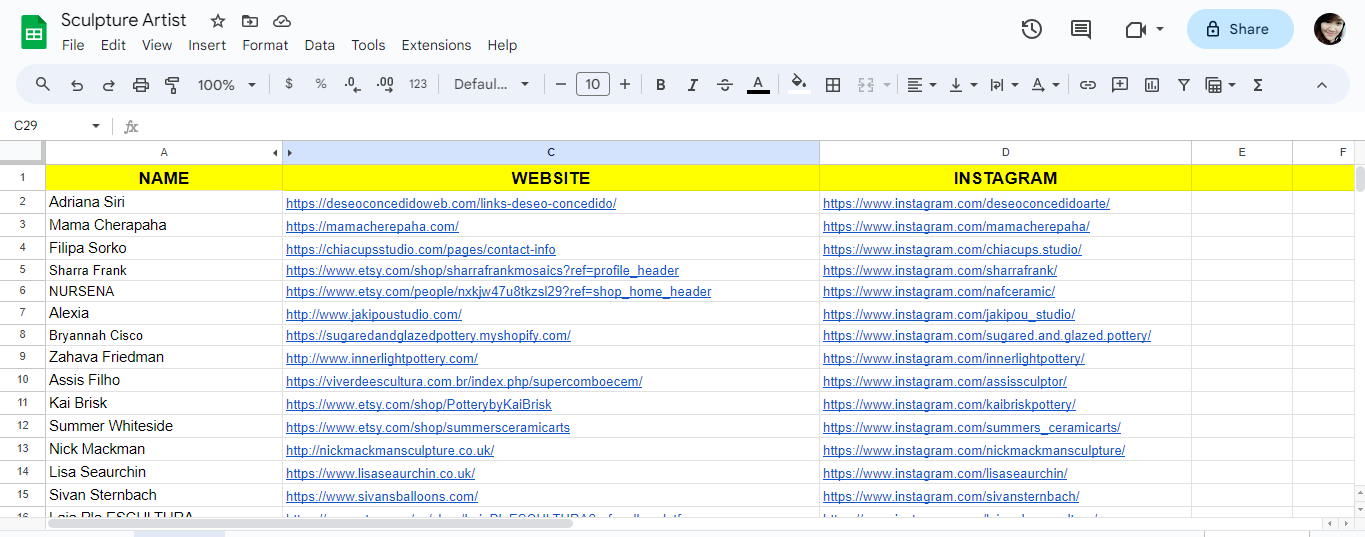Open the text color picker
Viewport: 1365px width, 537px height.
tap(758, 85)
